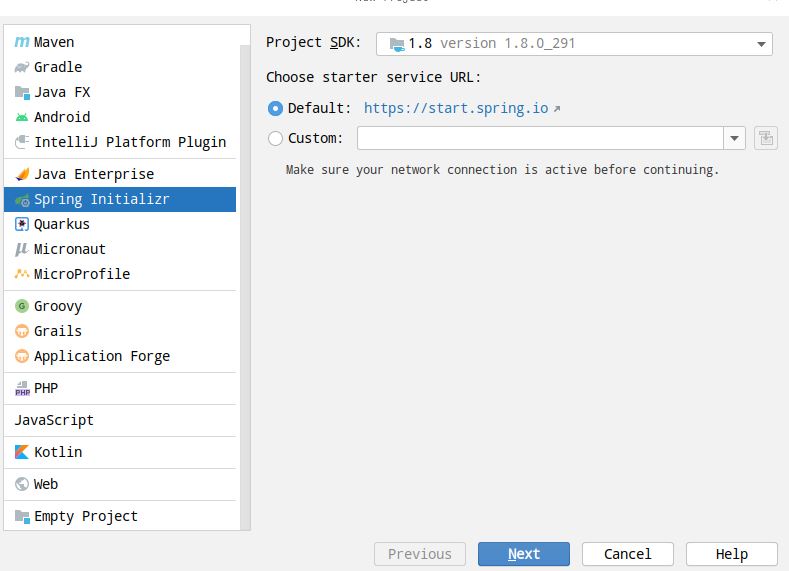Click the project list vertical scrollbar
Viewport: 789px width, 571px height.
click(x=245, y=287)
